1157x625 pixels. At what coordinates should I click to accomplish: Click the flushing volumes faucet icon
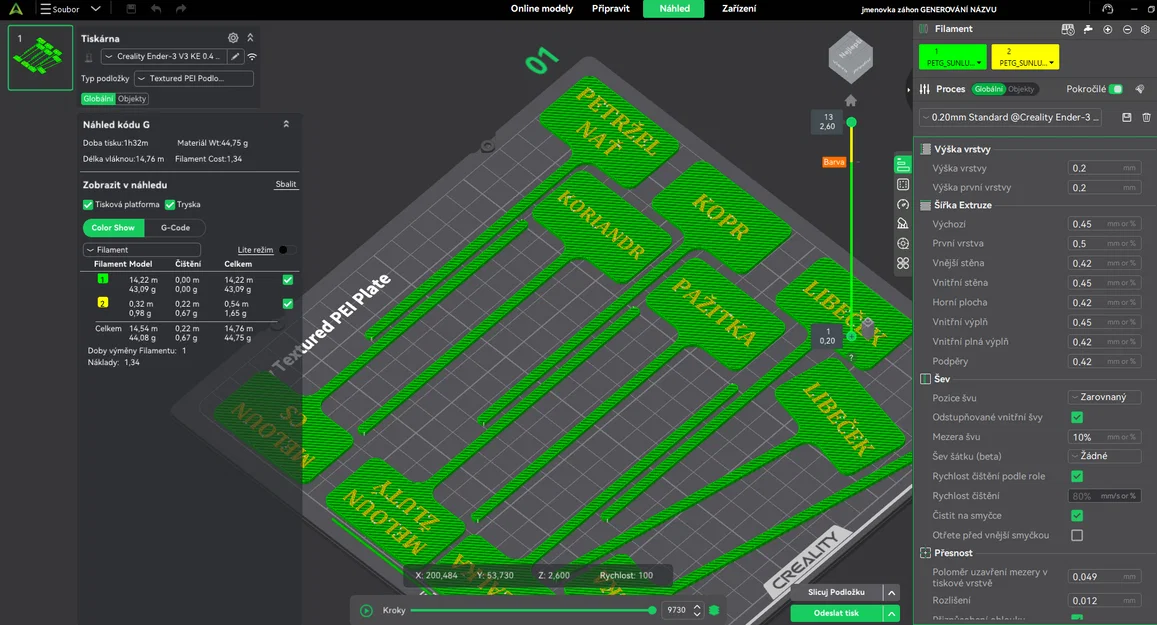click(1088, 29)
